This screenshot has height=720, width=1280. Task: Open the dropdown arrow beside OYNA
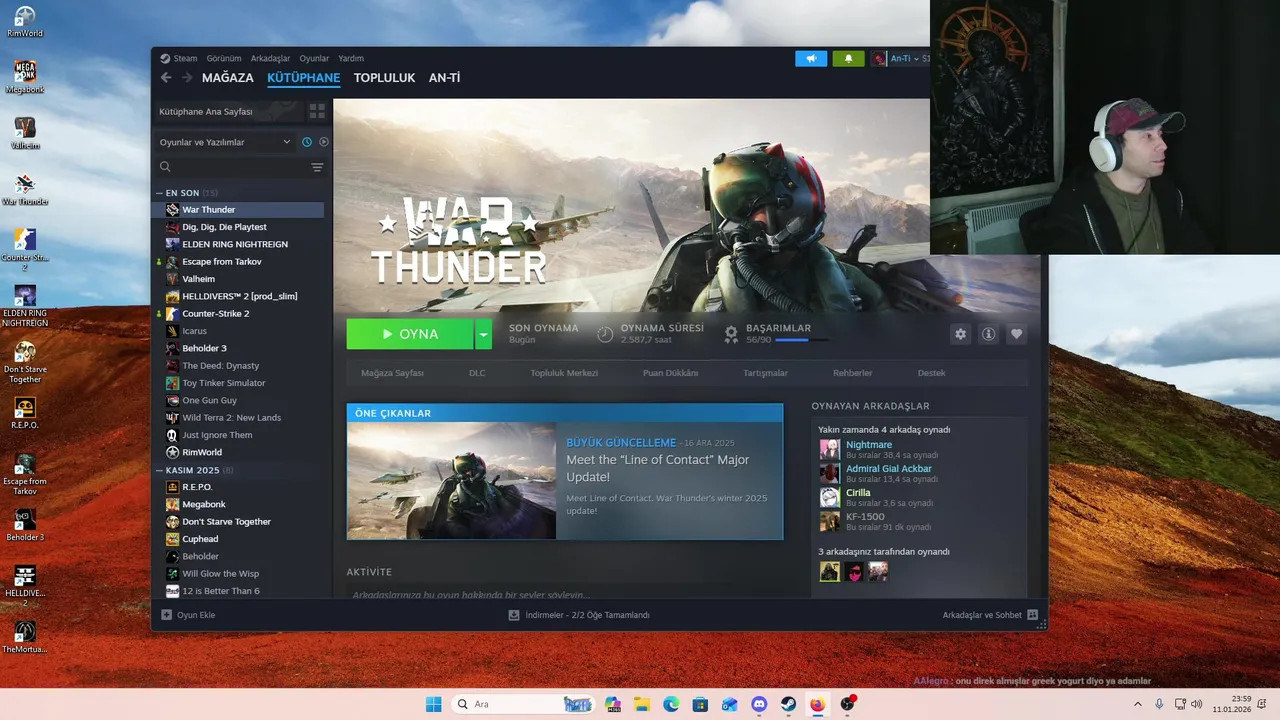coord(484,334)
